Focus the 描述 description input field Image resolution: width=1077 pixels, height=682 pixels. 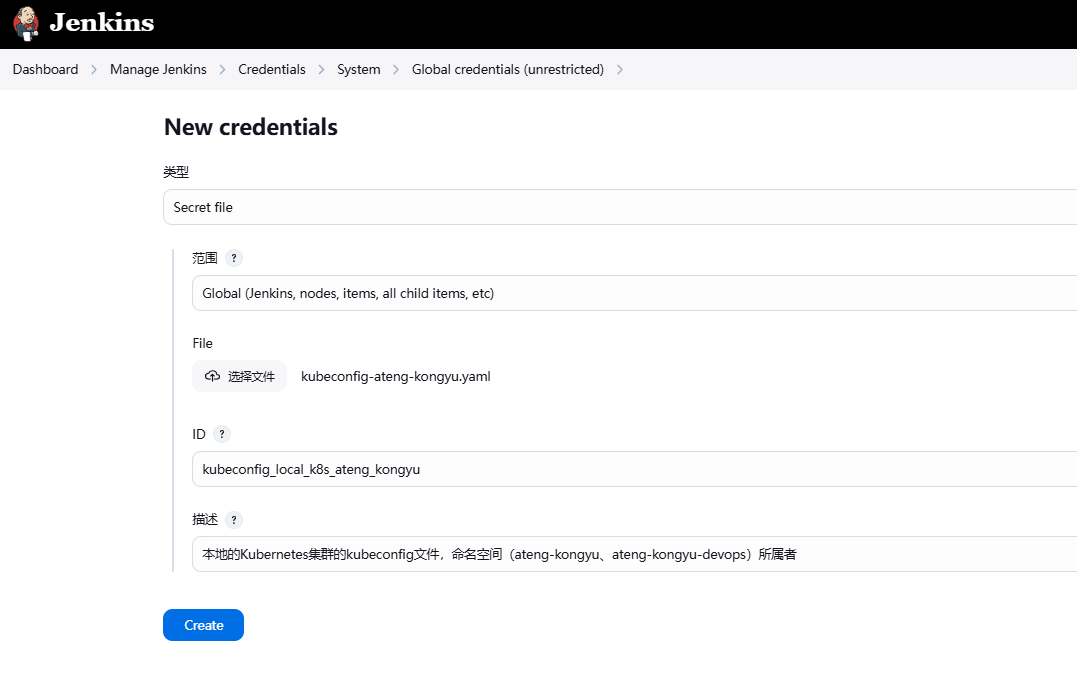pyautogui.click(x=634, y=554)
